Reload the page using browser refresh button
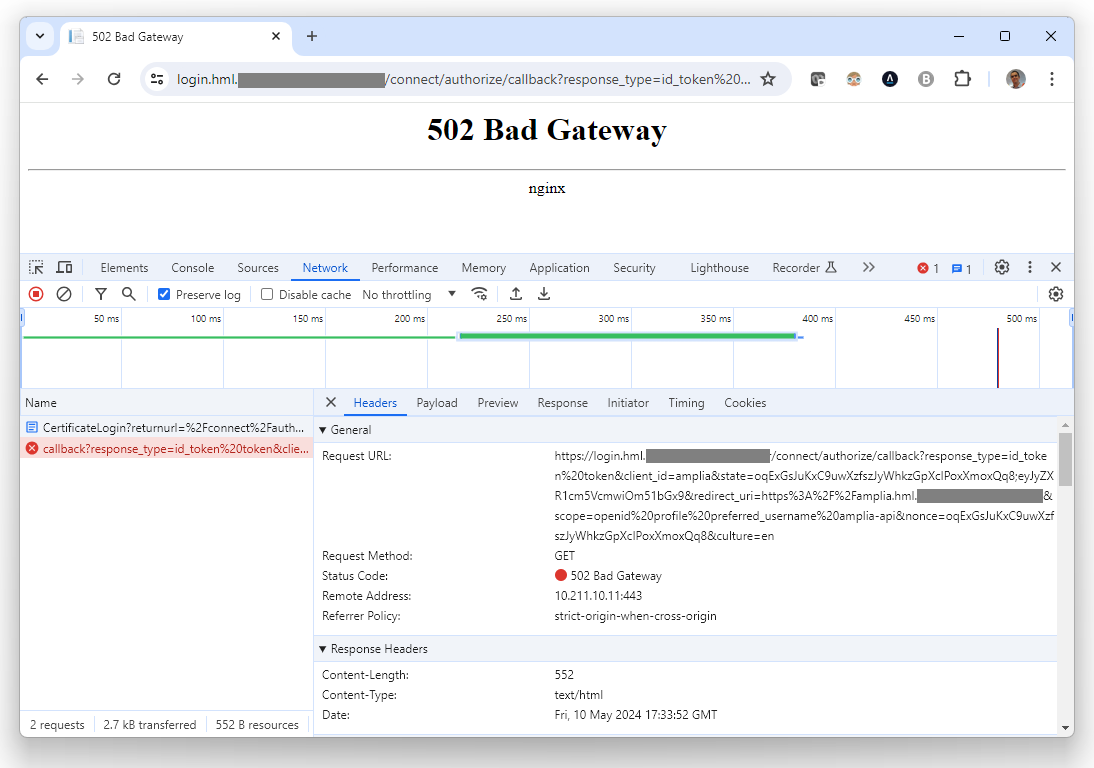The image size is (1094, 768). click(x=114, y=79)
